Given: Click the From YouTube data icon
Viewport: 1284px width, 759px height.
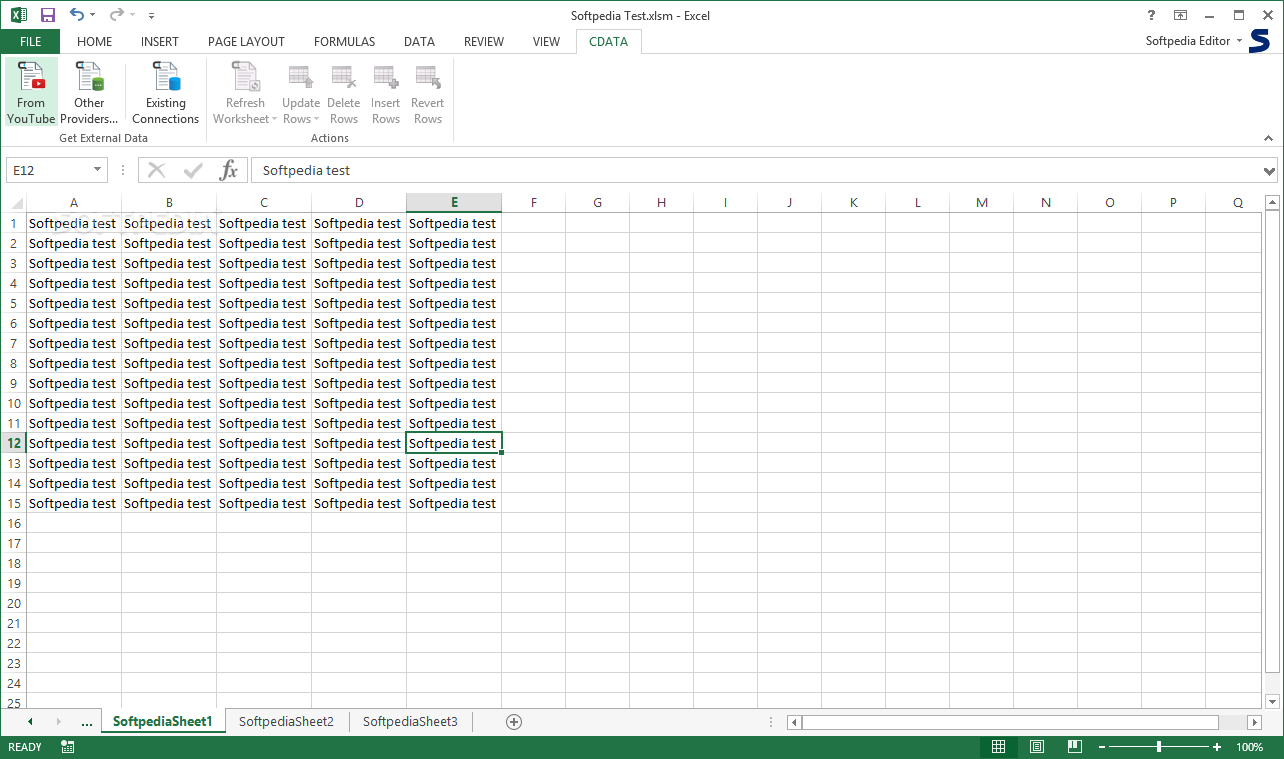Looking at the screenshot, I should (x=31, y=93).
